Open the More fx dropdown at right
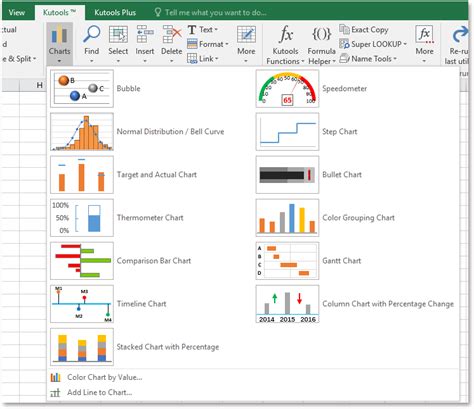The height and width of the screenshot is (409, 474). pos(424,44)
